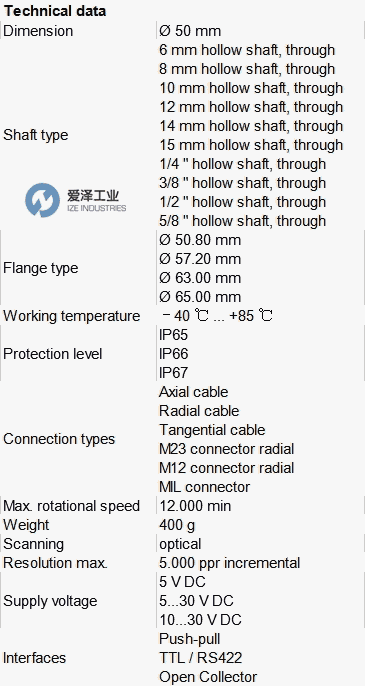This screenshot has height=686, width=365.
Task: Click the working temperature range value
Action: 217,315
